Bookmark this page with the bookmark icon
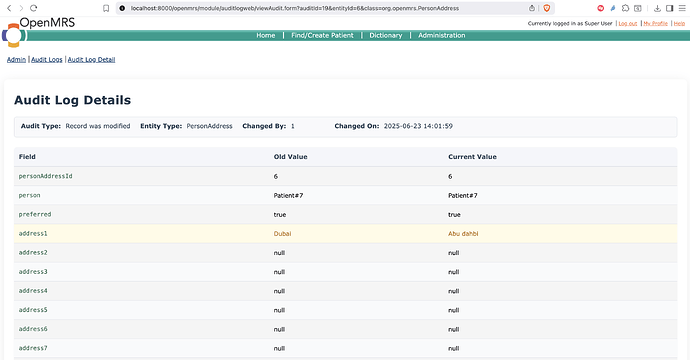The image size is (690, 360). 106,8
